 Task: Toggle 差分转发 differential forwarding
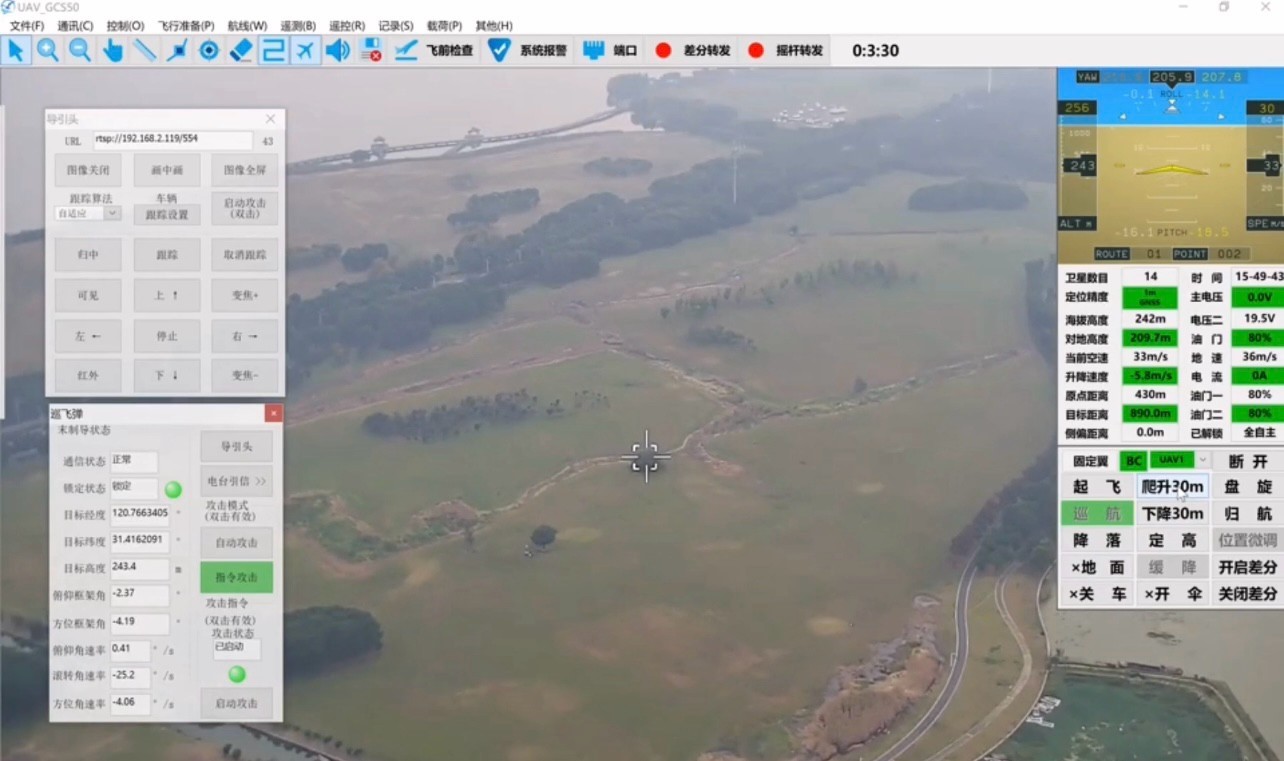point(692,50)
